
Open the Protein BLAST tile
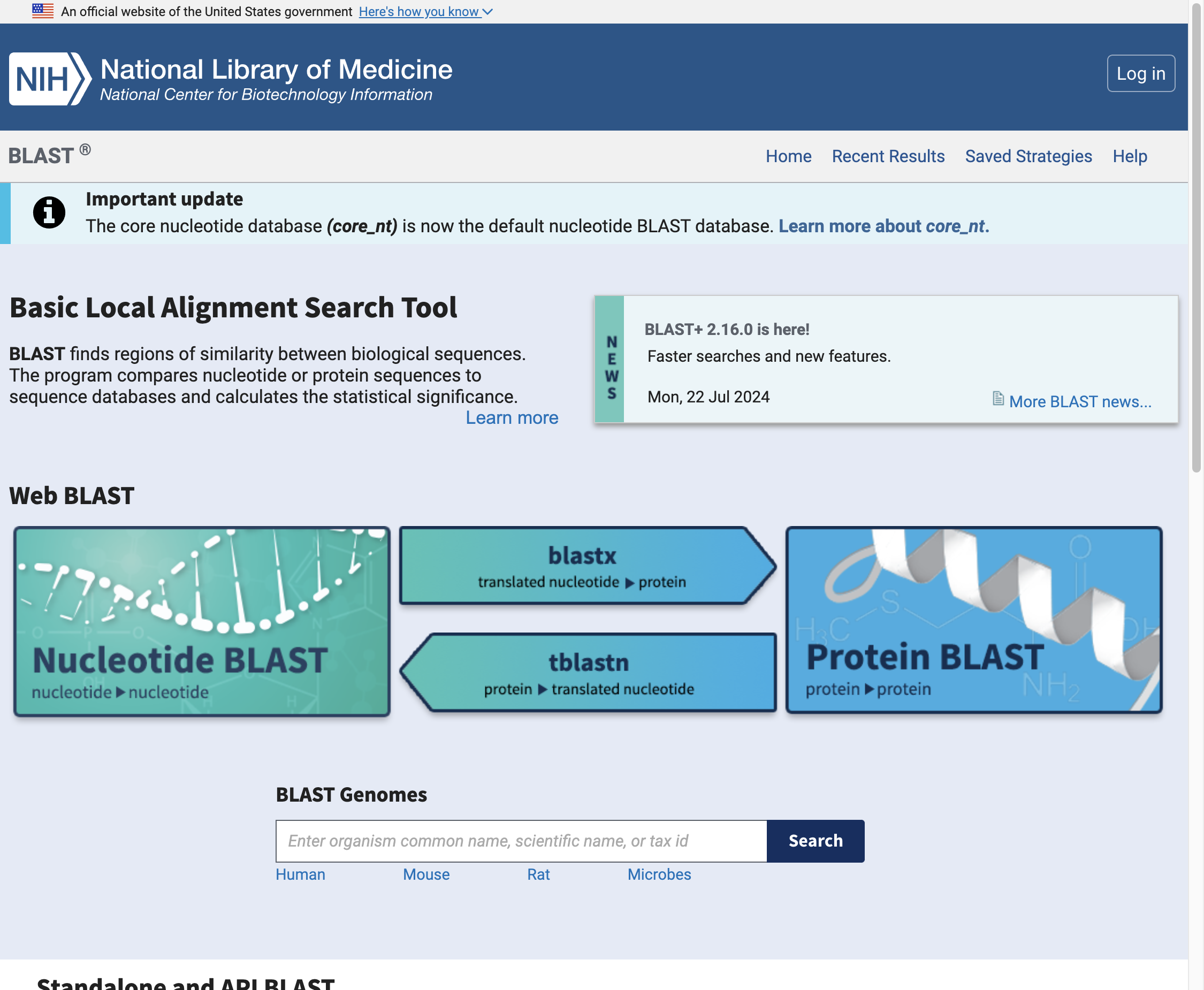click(x=973, y=620)
